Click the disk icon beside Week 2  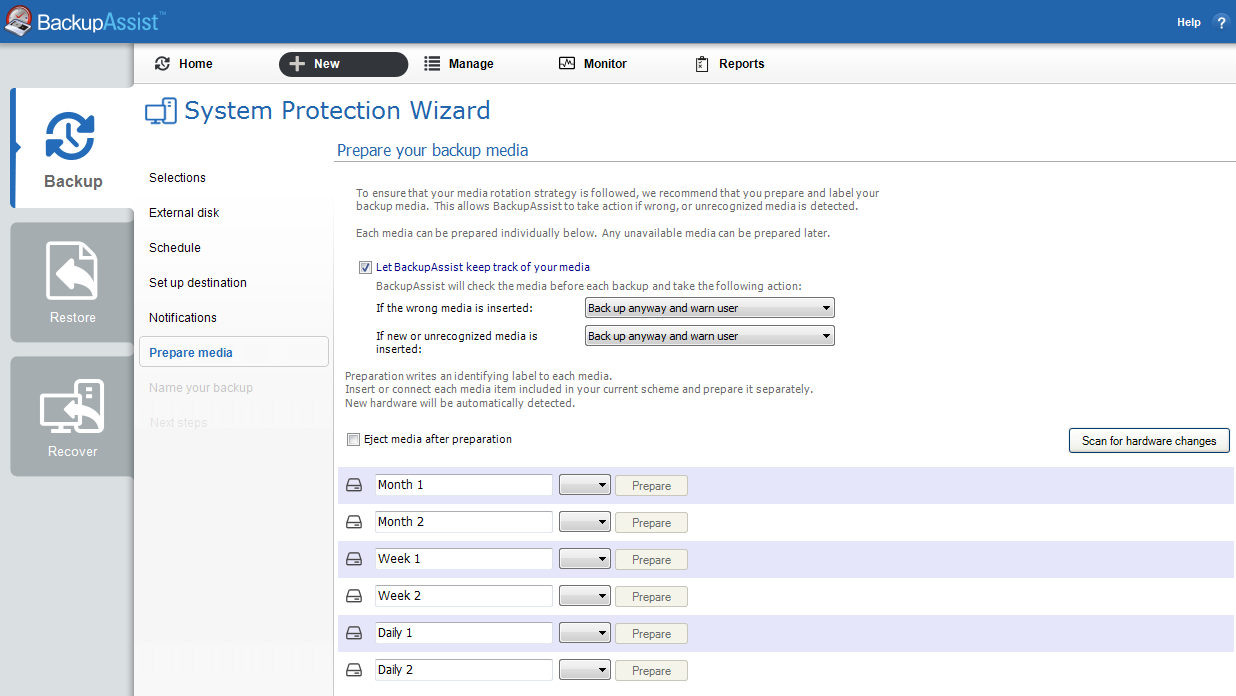(x=354, y=596)
